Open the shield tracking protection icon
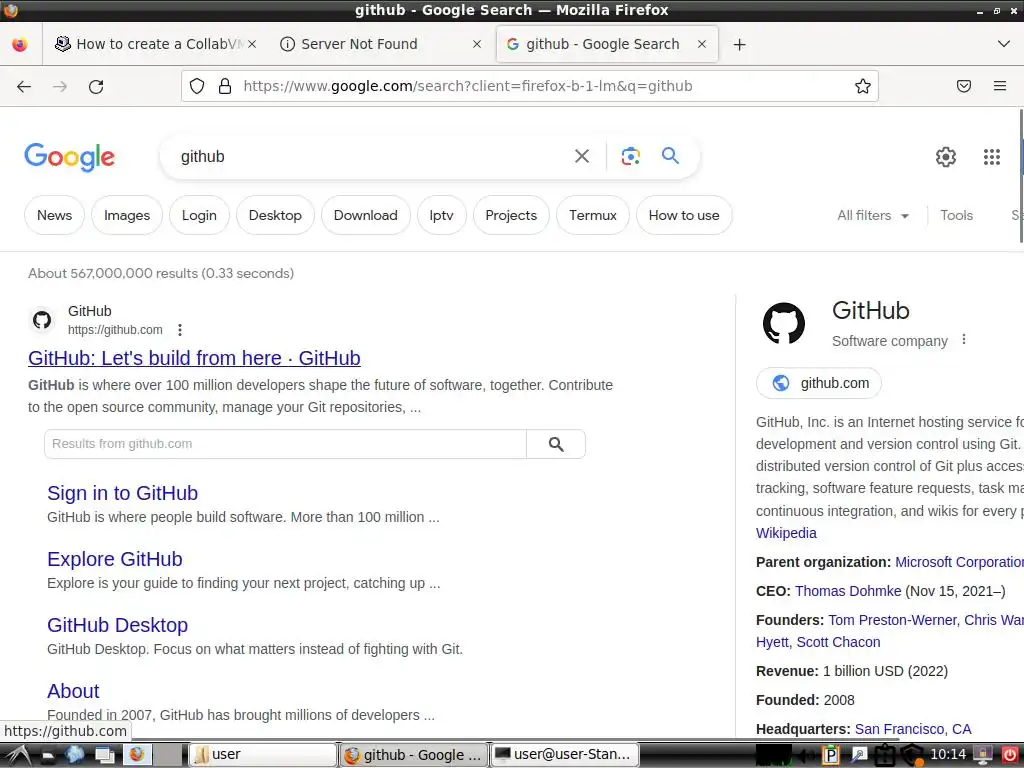1024x768 pixels. point(197,86)
